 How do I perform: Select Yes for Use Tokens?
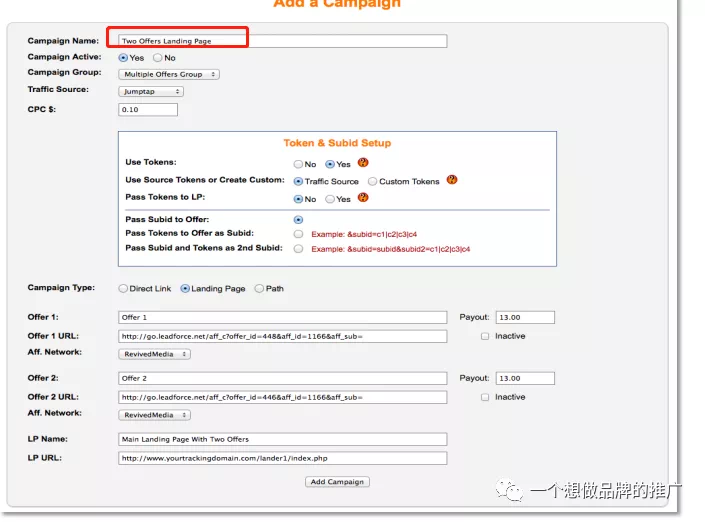(330, 164)
